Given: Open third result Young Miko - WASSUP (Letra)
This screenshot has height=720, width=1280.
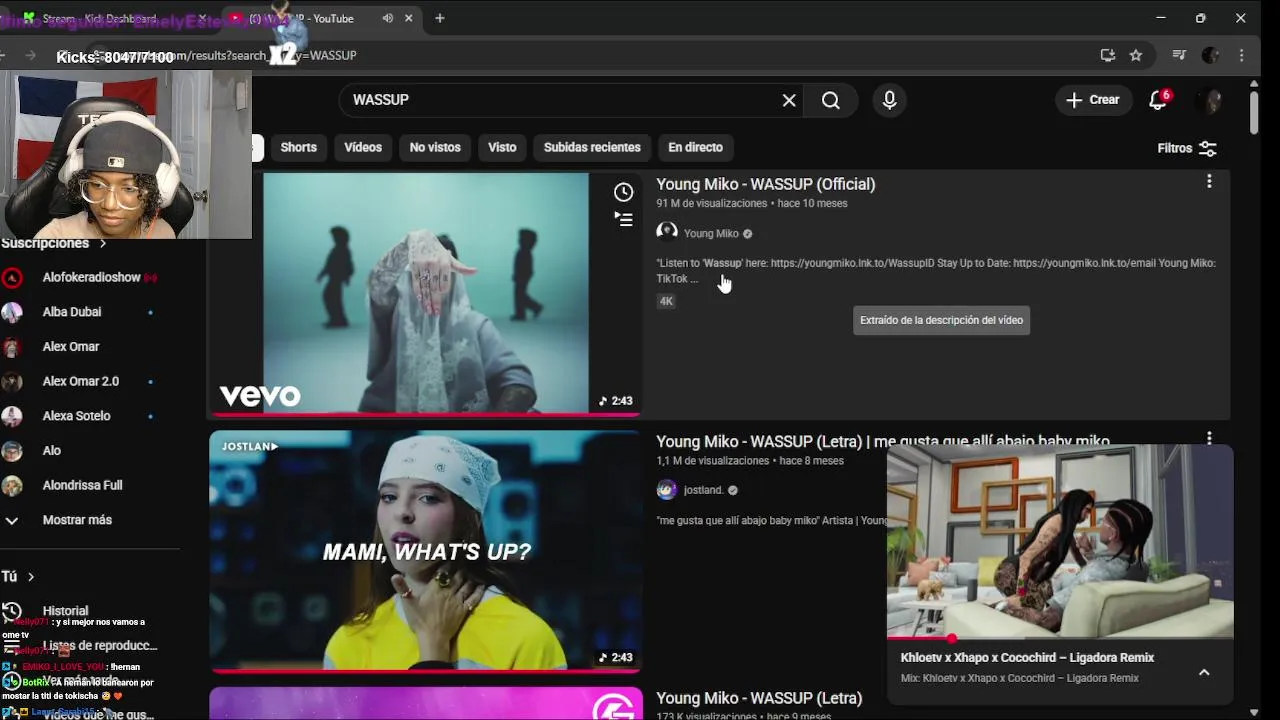Looking at the screenshot, I should click(759, 698).
